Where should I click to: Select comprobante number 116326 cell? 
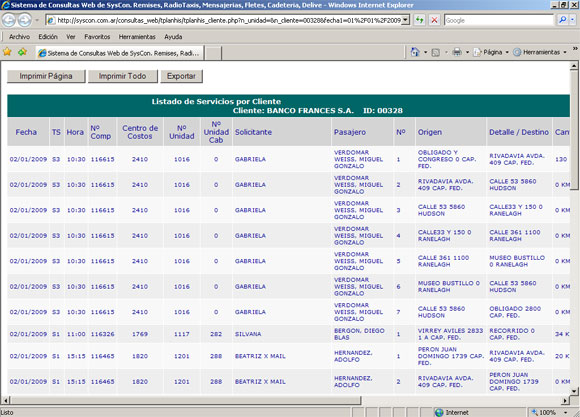pyautogui.click(x=102, y=334)
